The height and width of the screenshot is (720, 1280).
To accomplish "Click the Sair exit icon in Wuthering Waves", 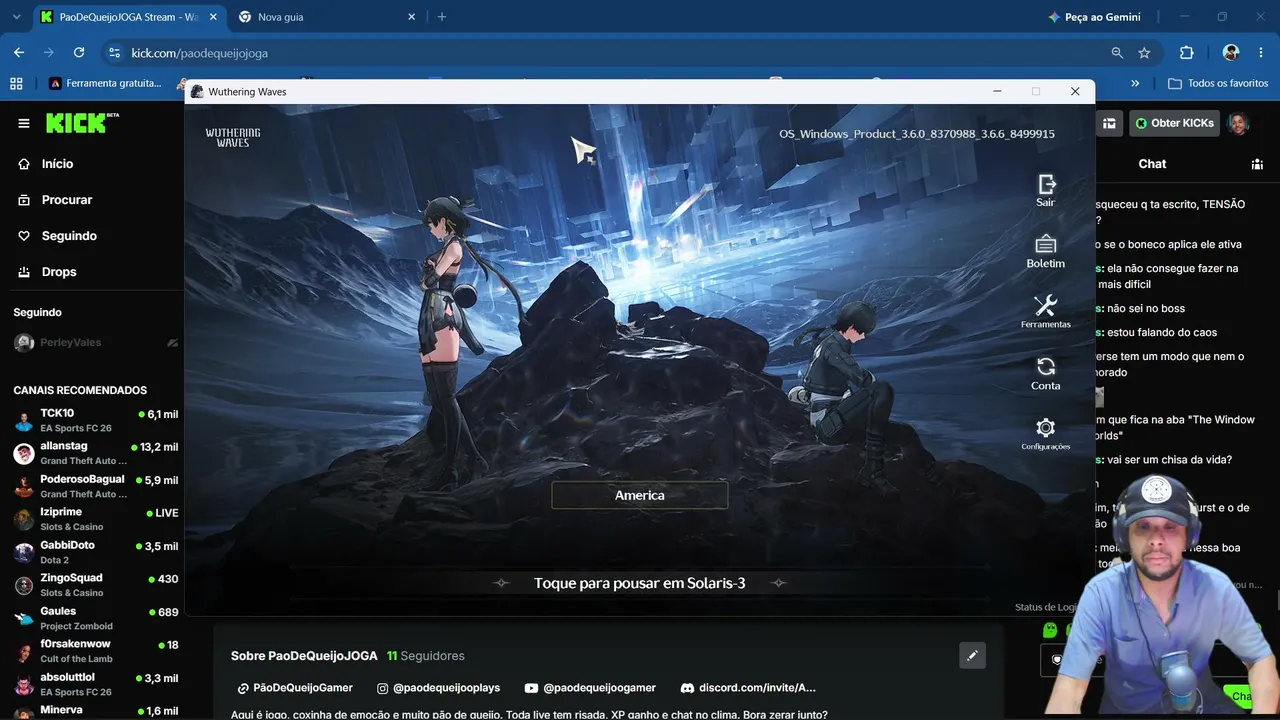I will (1046, 190).
